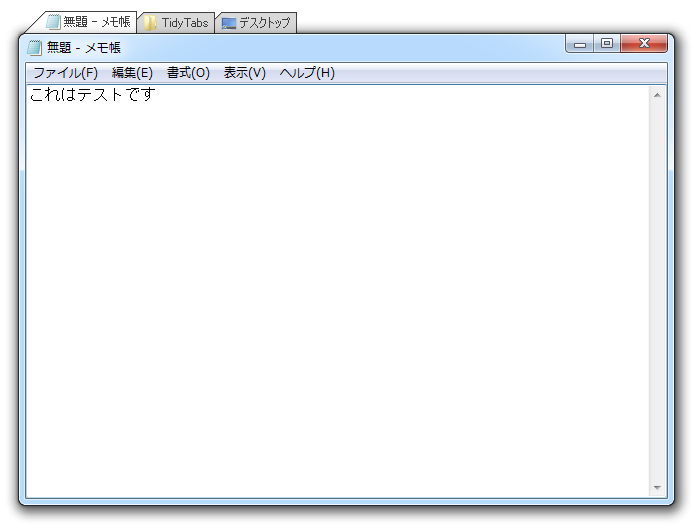Close the Notepad window
This screenshot has height=528, width=697.
tap(644, 44)
